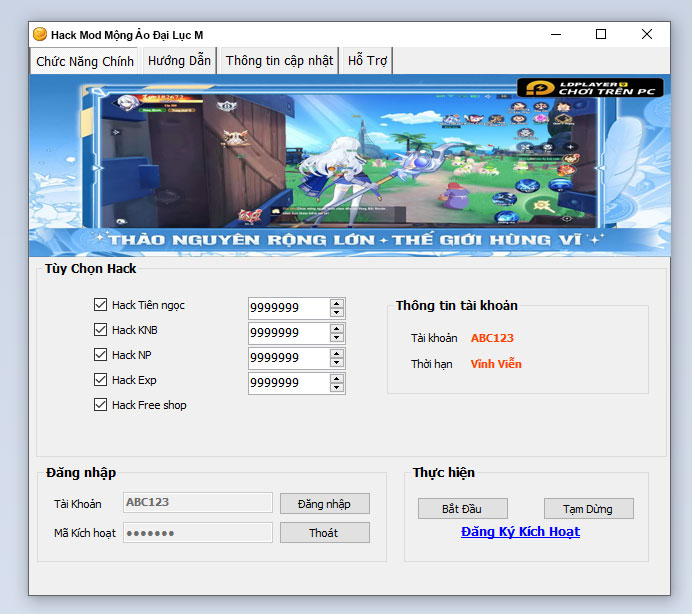The height and width of the screenshot is (616, 693).
Task: Increase the Hack KNB value with up arrow
Action: [337, 329]
